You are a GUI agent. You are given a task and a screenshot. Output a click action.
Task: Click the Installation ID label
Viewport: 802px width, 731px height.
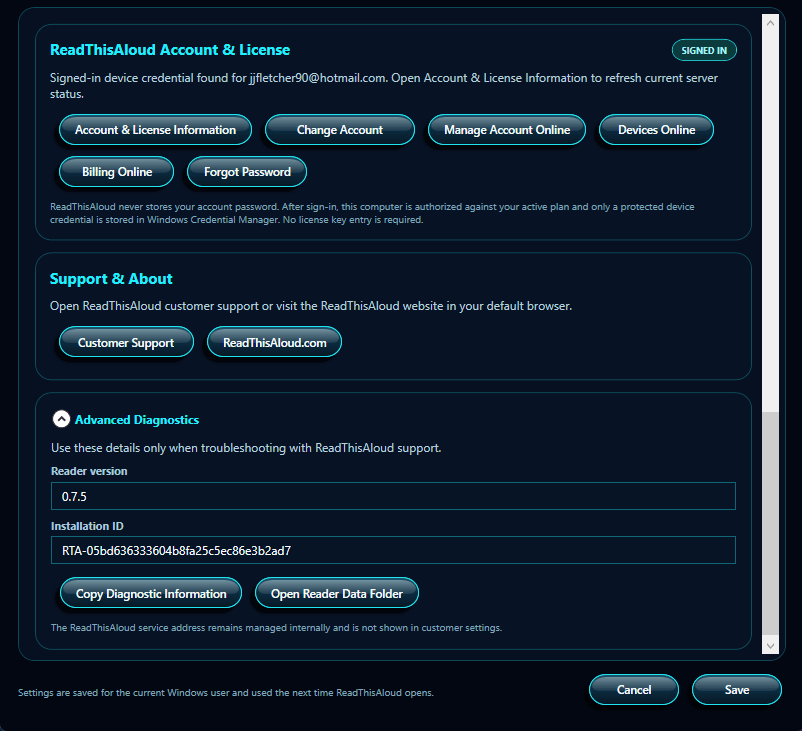[x=87, y=526]
